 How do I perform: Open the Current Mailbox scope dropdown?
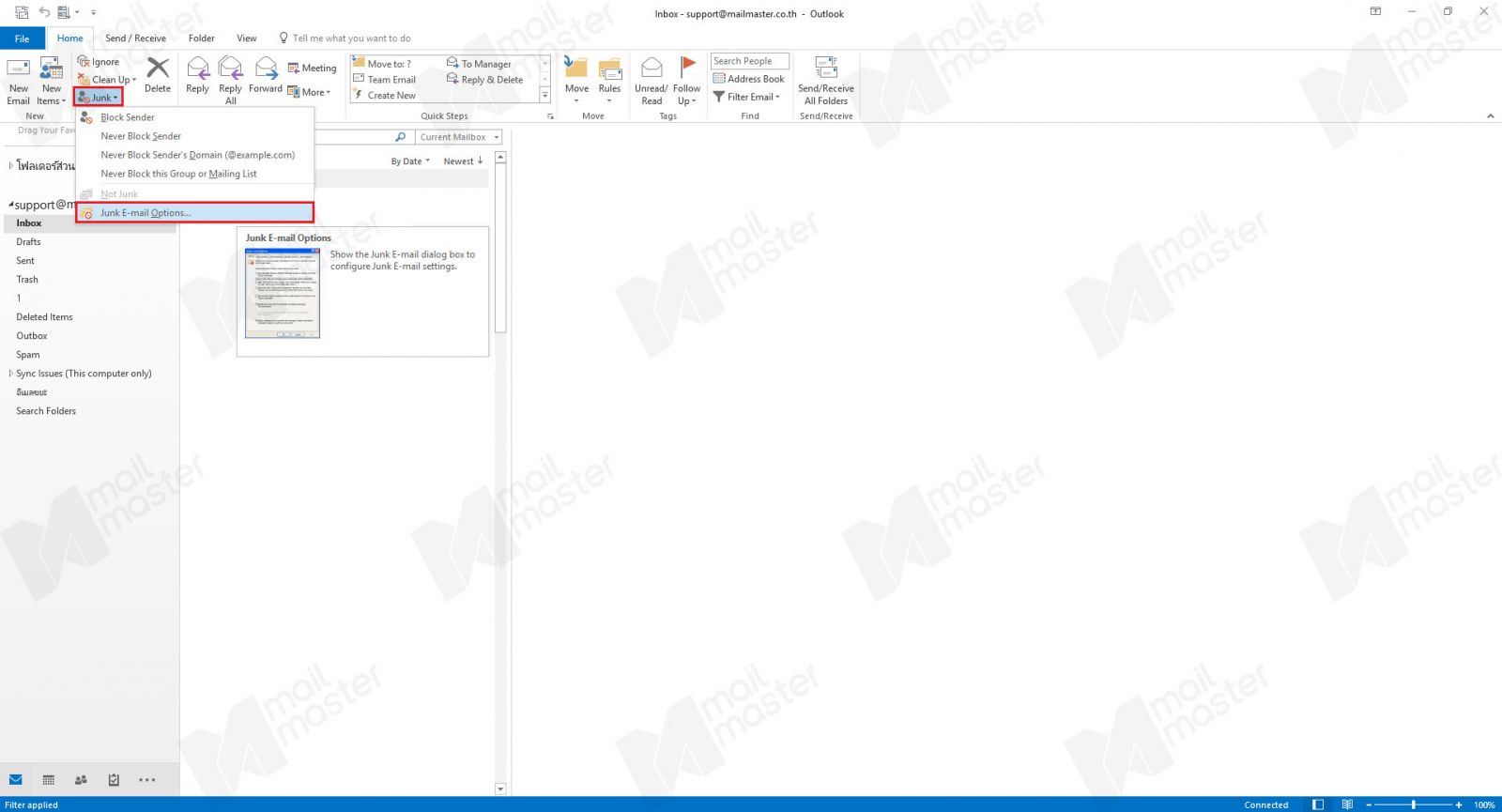(460, 137)
